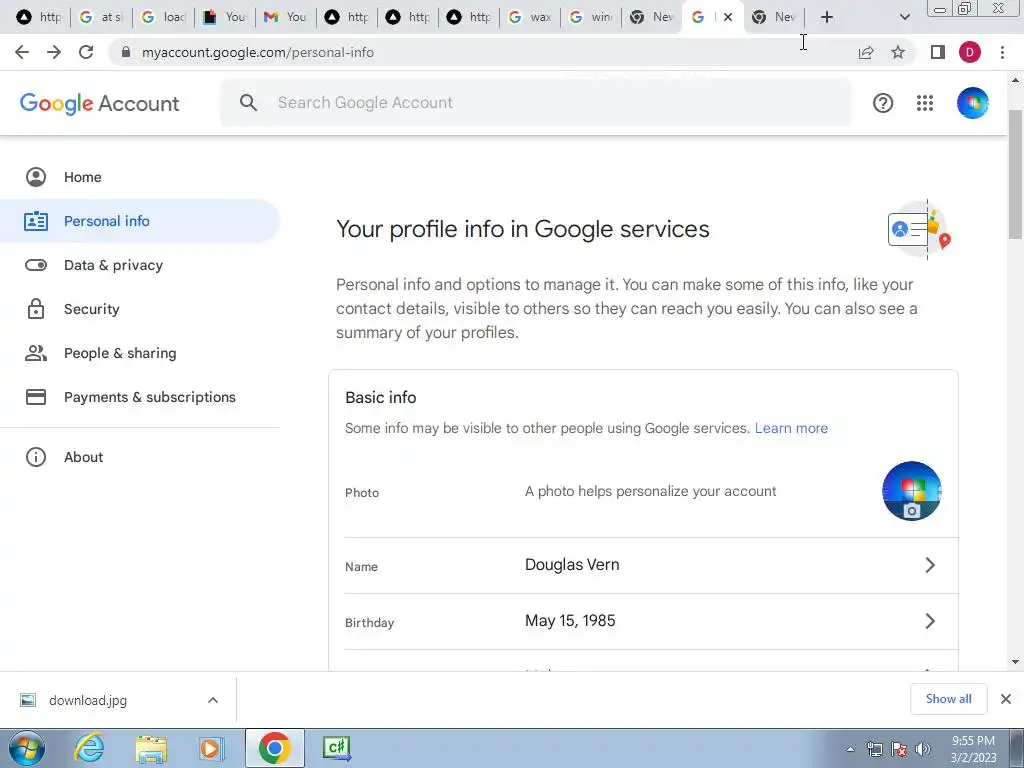Close the downloads bar
Viewport: 1024px width, 768px height.
(x=1006, y=699)
